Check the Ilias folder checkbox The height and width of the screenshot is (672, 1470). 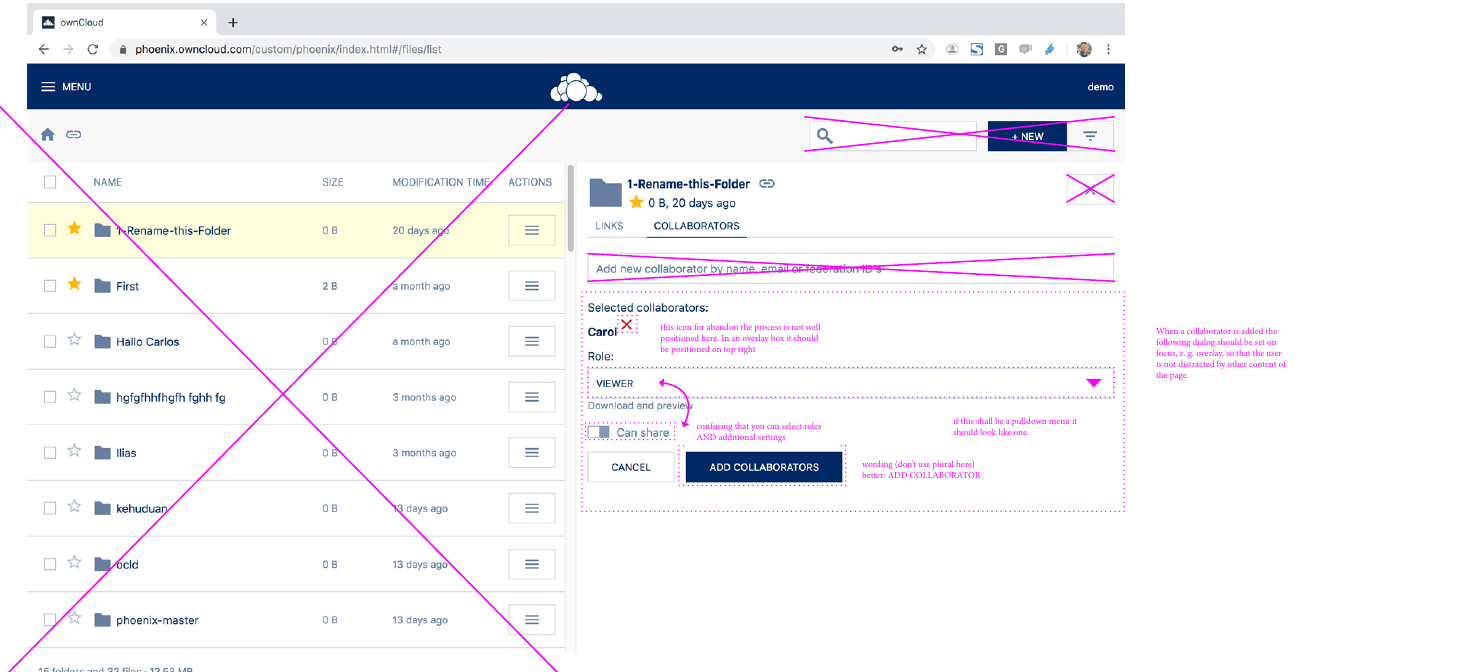[50, 453]
